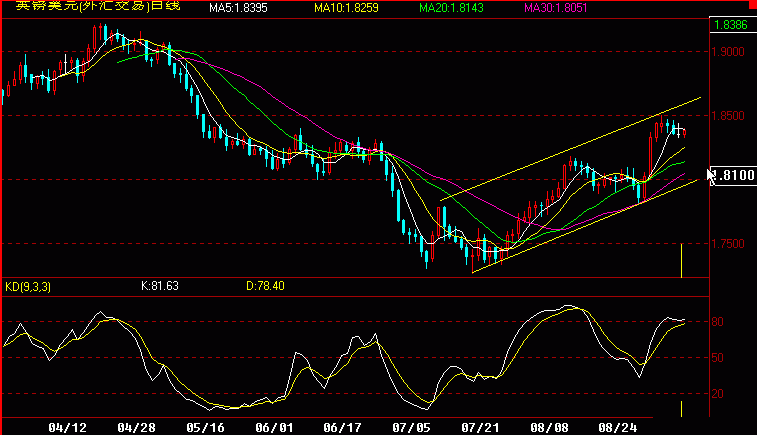This screenshot has width=757, height=436.
Task: Select the green MA20:1.8143 label
Action: [x=451, y=8]
